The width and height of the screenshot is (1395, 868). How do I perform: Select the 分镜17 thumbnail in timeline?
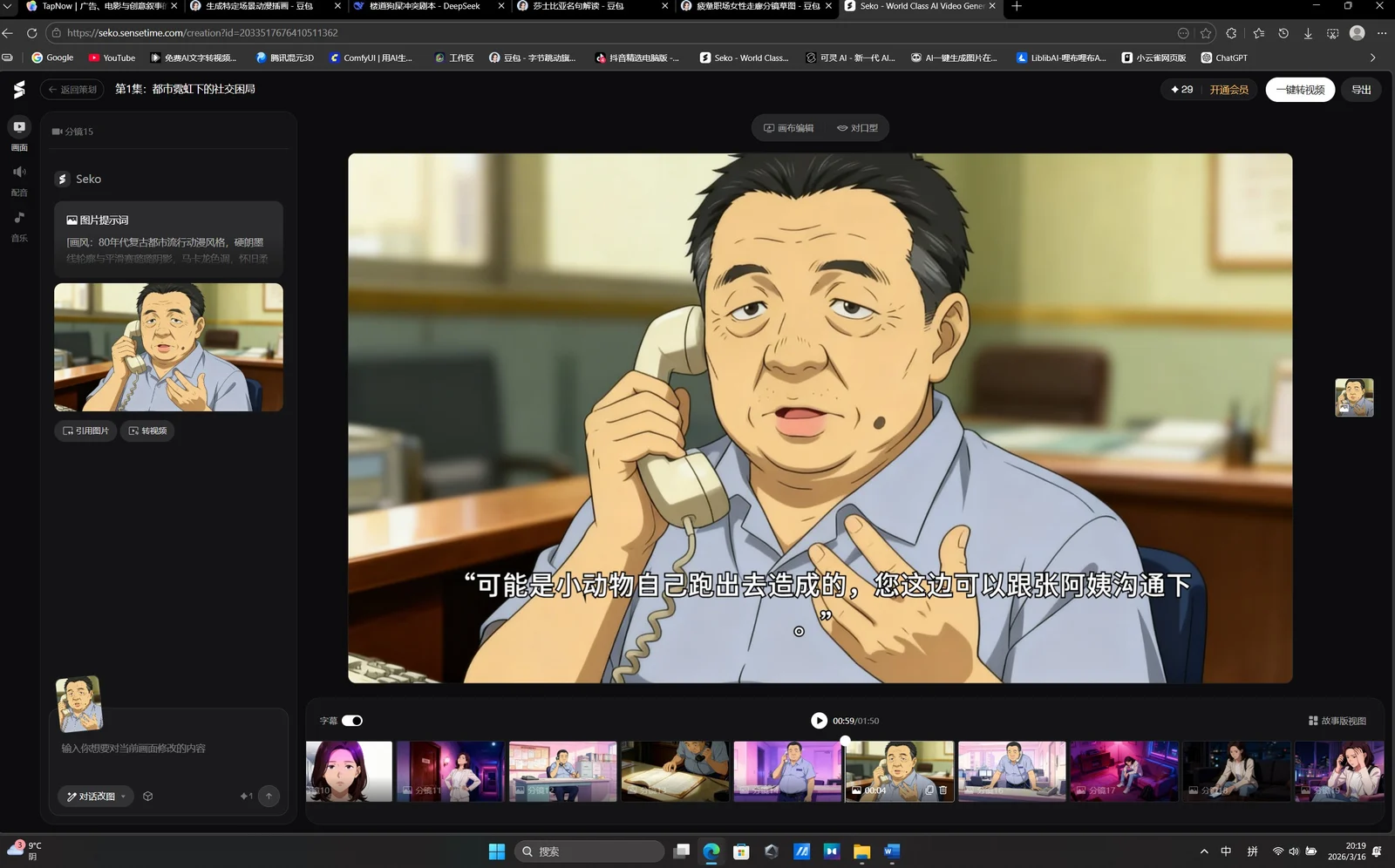pyautogui.click(x=1124, y=771)
